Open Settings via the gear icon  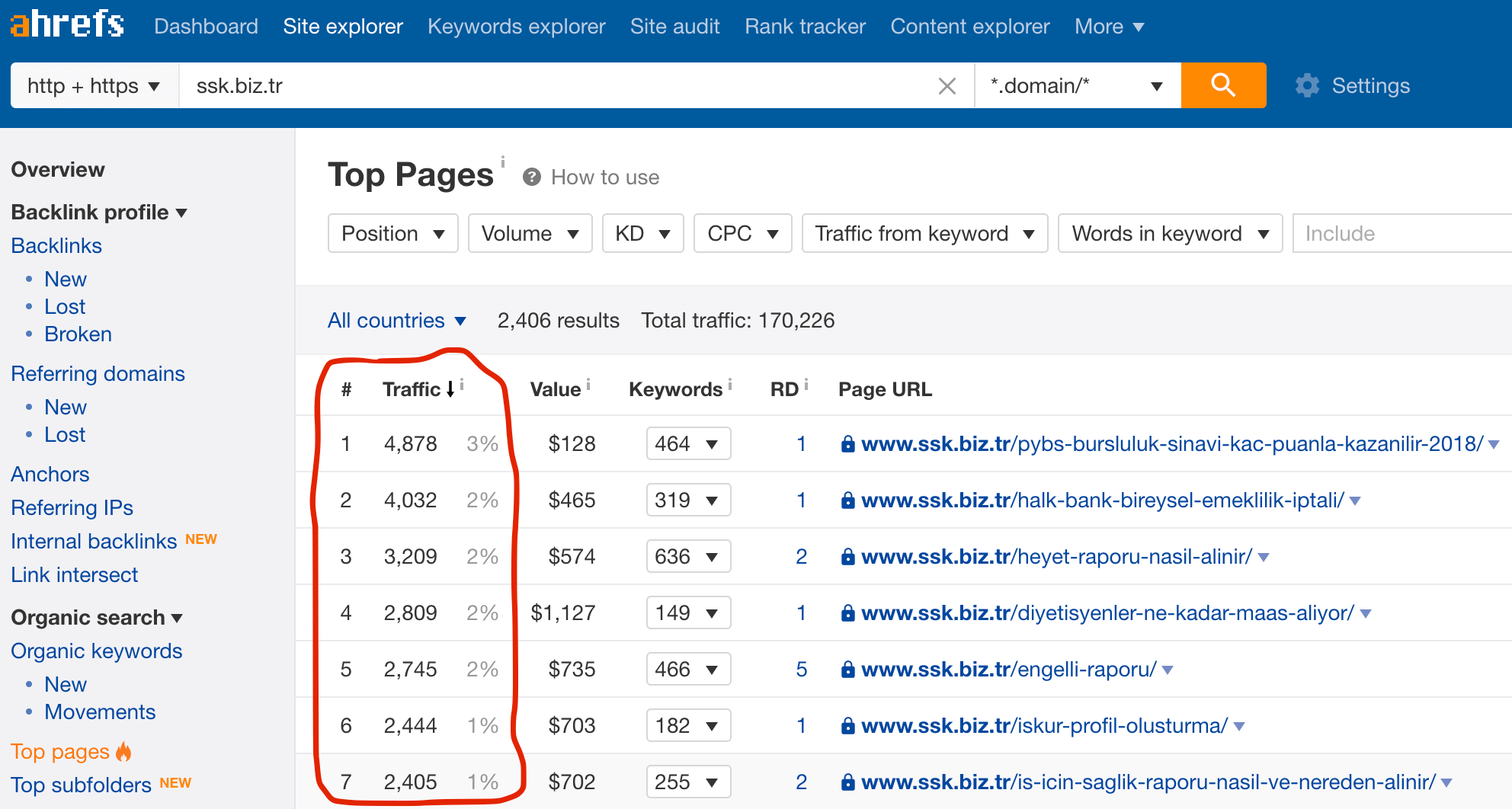coord(1307,85)
